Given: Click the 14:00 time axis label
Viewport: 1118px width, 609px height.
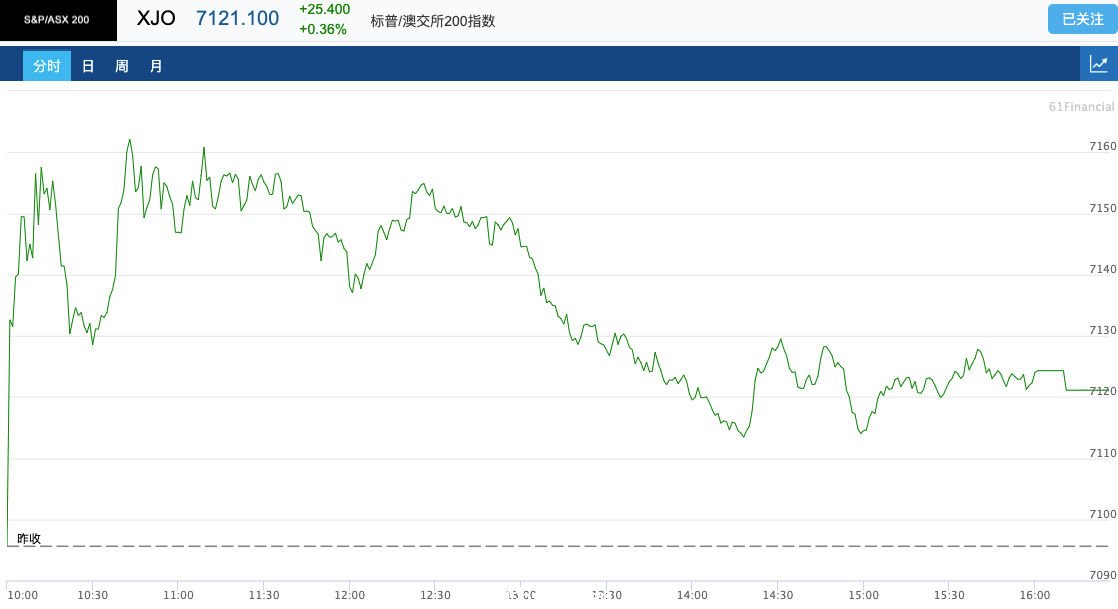Looking at the screenshot, I should point(692,595).
